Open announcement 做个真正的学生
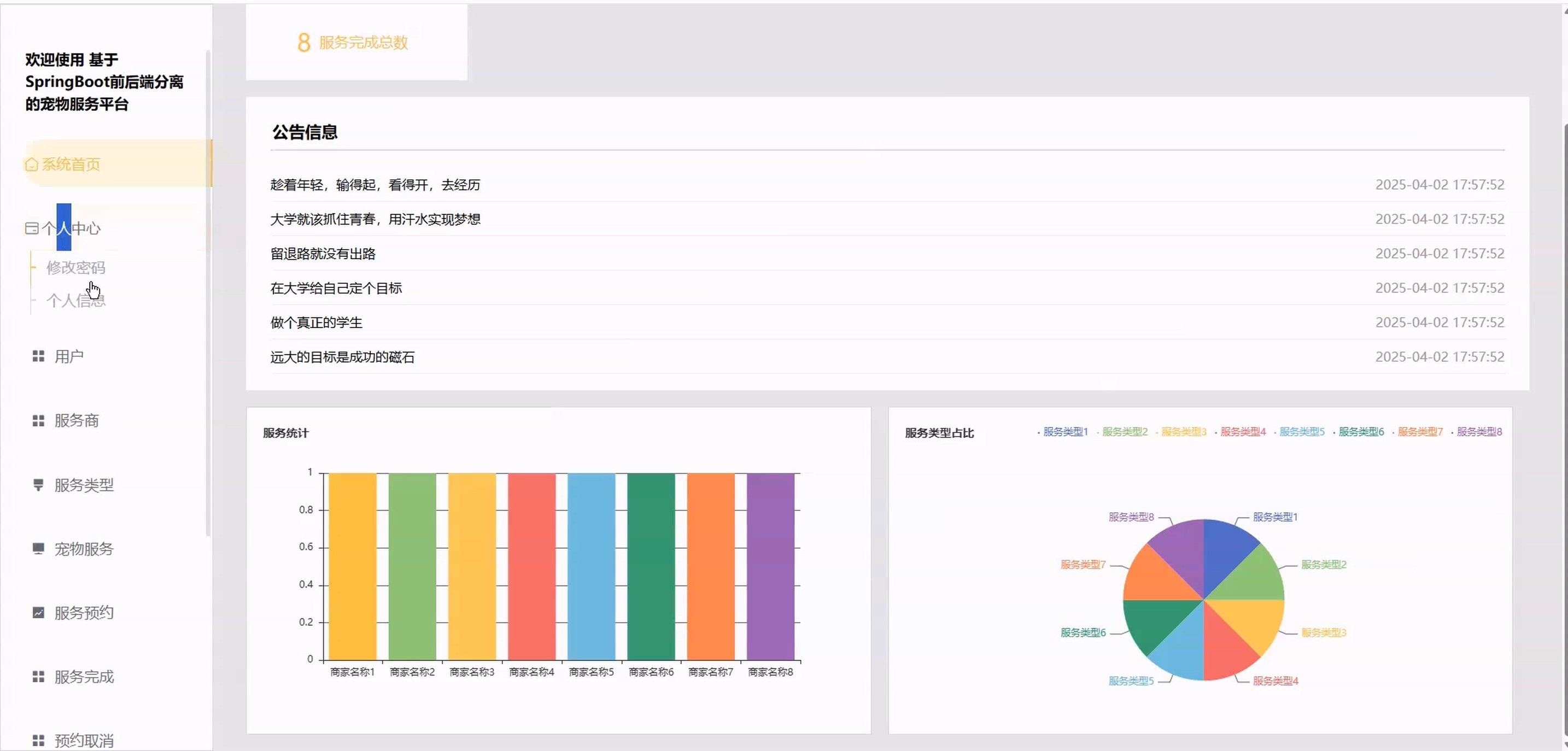1568x751 pixels. coord(316,322)
